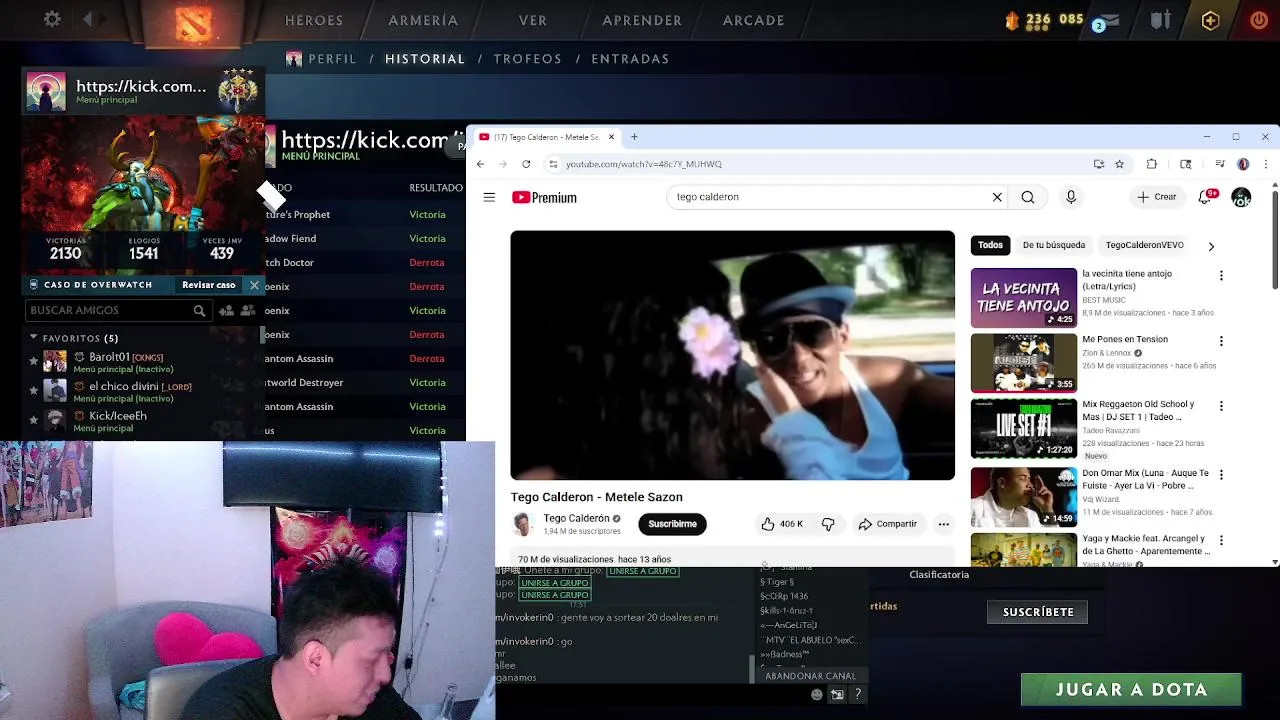This screenshot has height=720, width=1280.
Task: Click the orange shards gem icon
Action: point(1012,19)
